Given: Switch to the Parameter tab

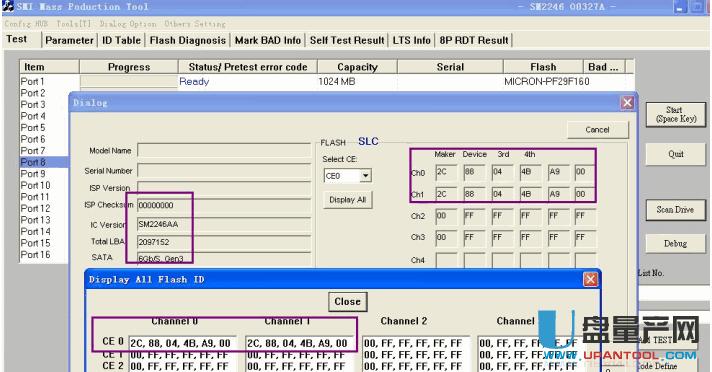Looking at the screenshot, I should (x=69, y=40).
